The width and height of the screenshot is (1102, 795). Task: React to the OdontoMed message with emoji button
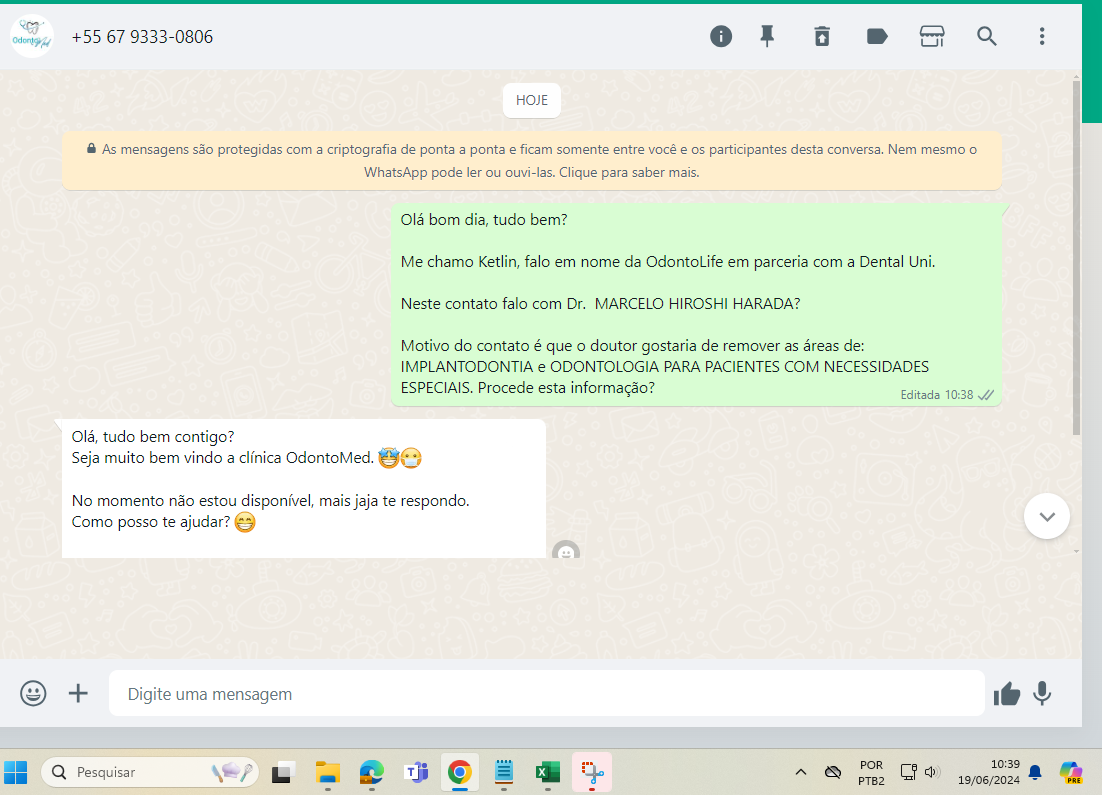click(x=566, y=550)
